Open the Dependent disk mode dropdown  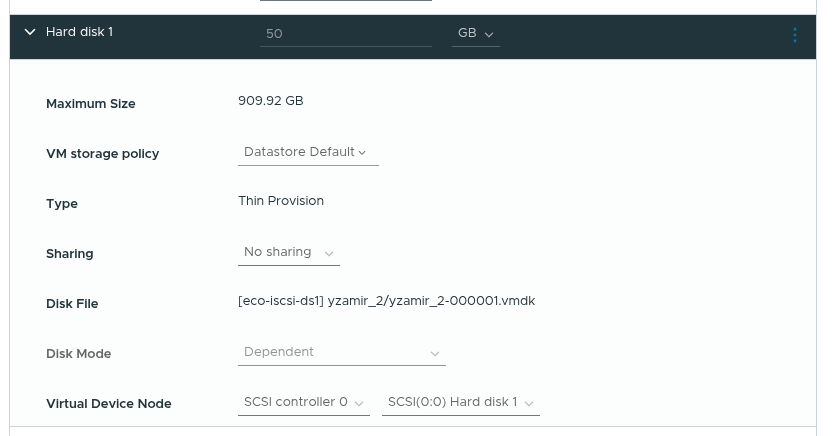pyautogui.click(x=342, y=353)
